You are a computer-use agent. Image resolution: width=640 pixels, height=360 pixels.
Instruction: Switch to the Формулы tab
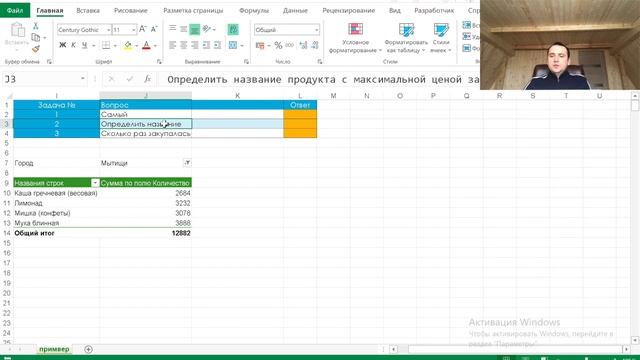tap(254, 10)
